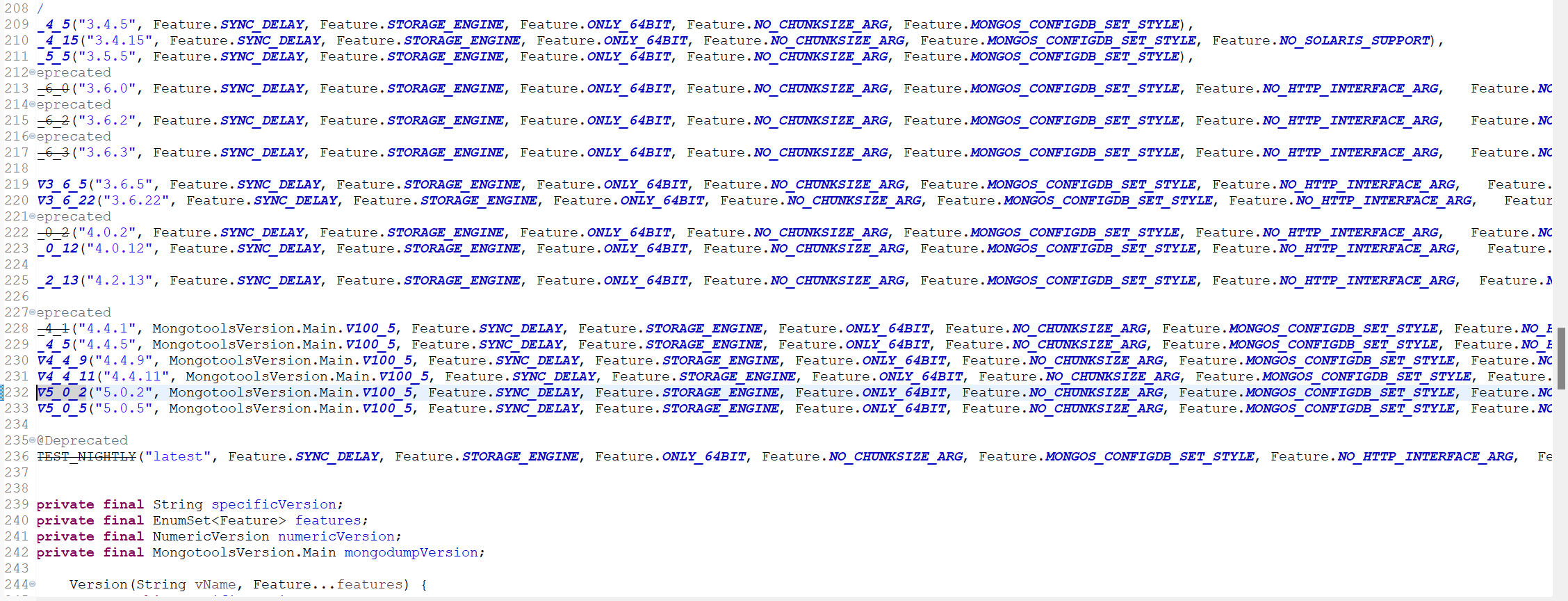
Task: Click STORAGE_ENGINE on the "3.5.5" line
Action: click(446, 56)
